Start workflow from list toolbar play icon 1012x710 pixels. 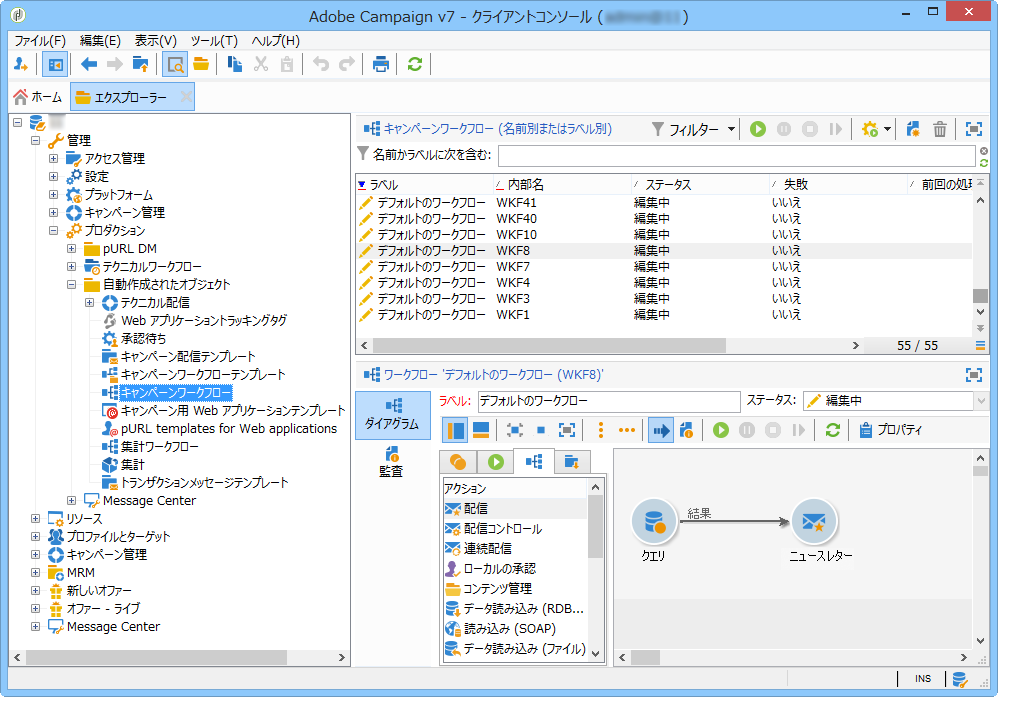click(x=758, y=129)
